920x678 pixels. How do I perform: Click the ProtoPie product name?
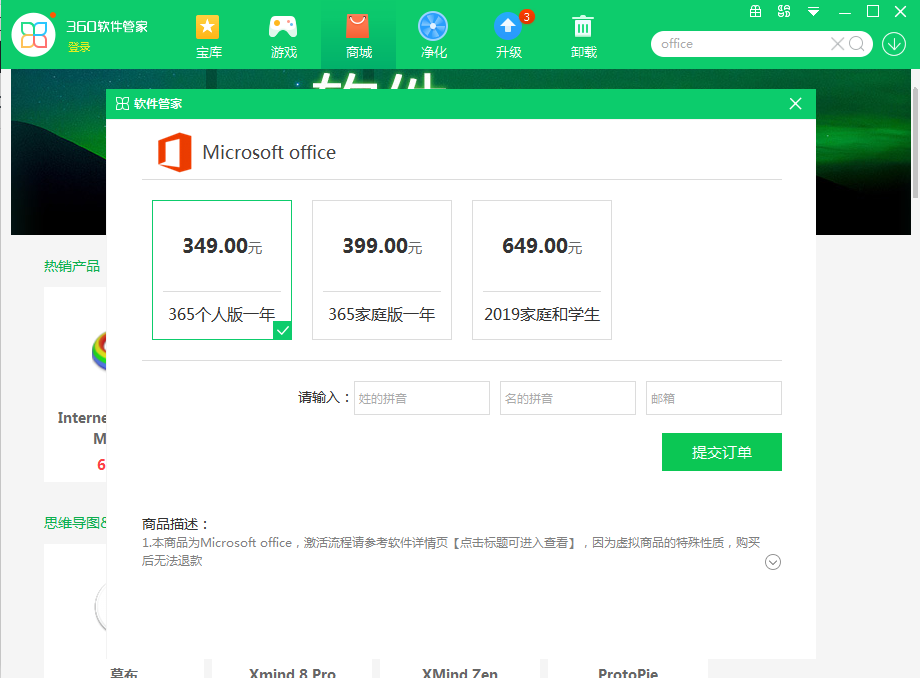click(x=628, y=672)
